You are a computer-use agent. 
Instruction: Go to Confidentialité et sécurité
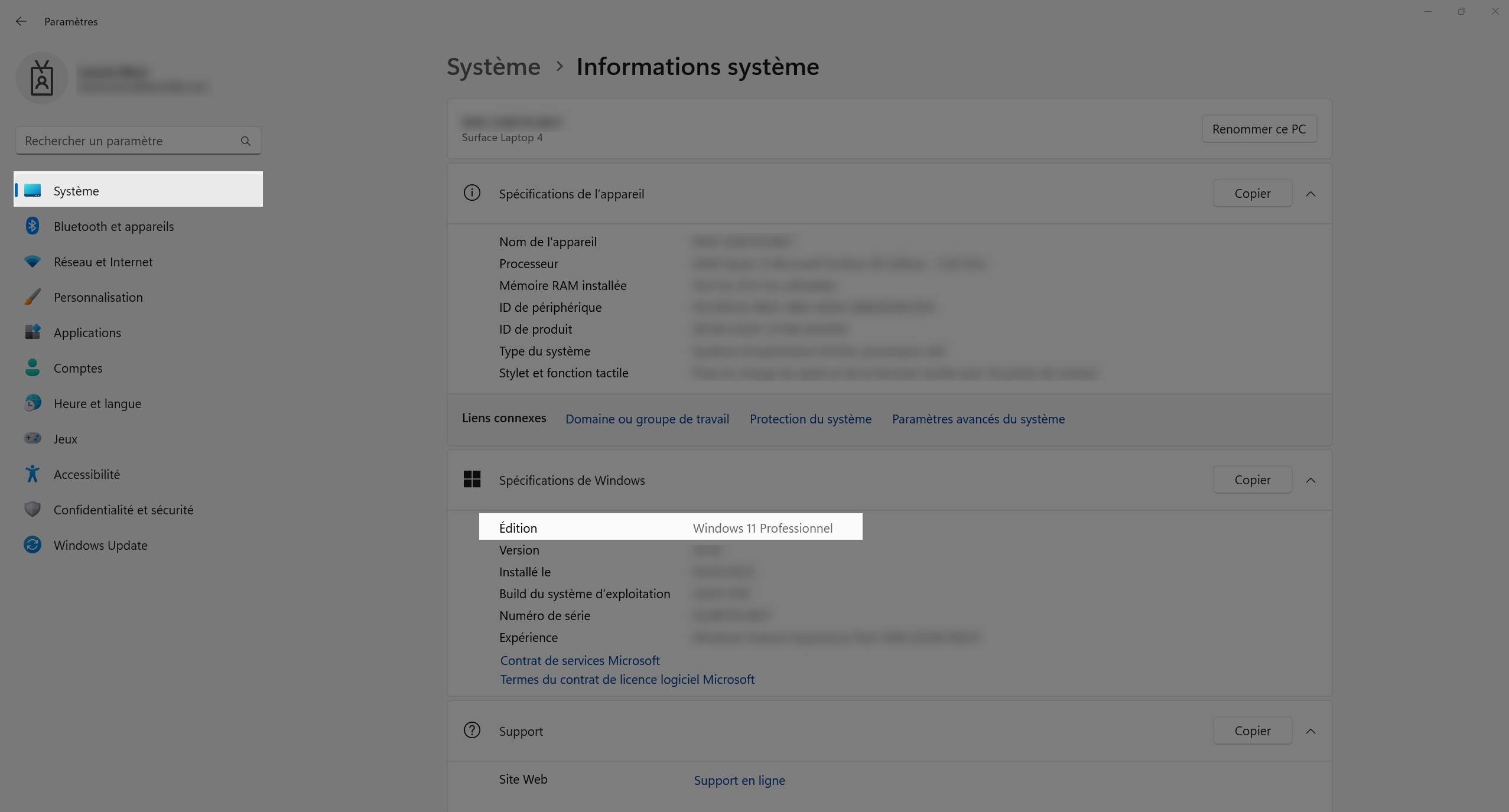138,510
